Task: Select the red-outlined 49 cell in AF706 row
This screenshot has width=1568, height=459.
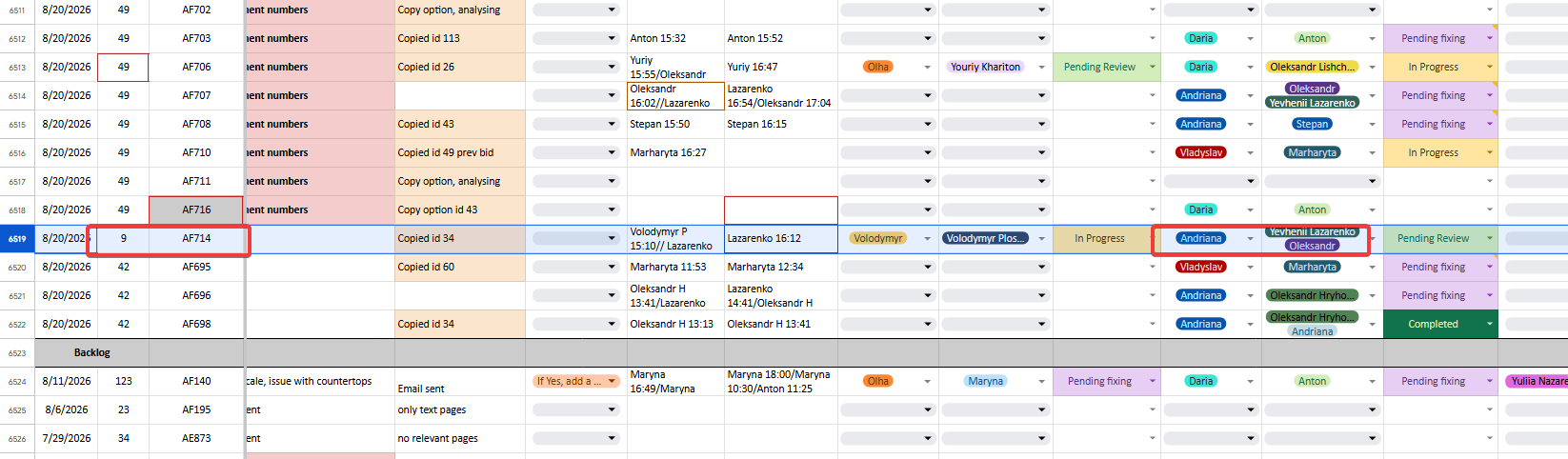Action: [x=123, y=68]
